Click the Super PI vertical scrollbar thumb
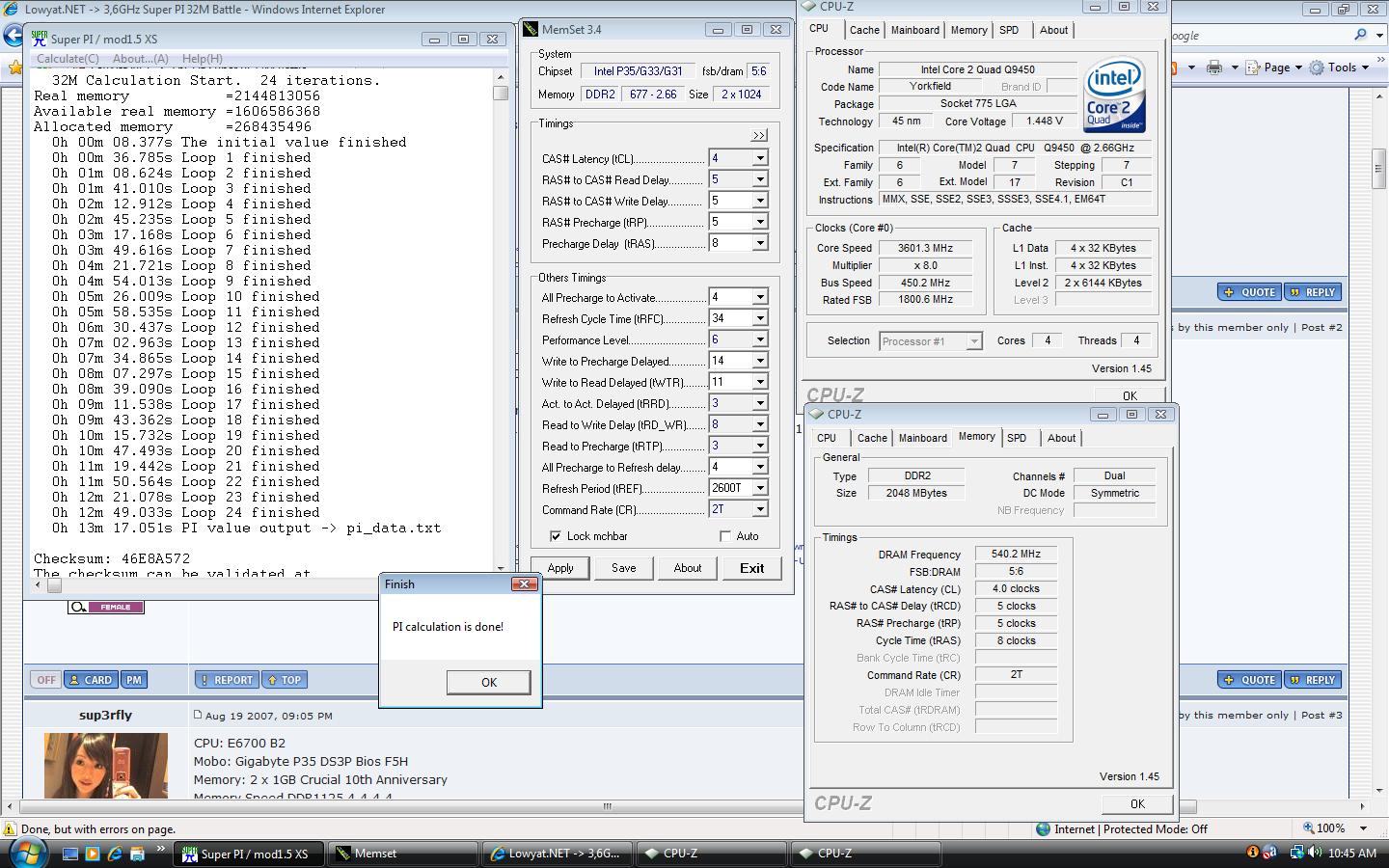 [x=500, y=93]
